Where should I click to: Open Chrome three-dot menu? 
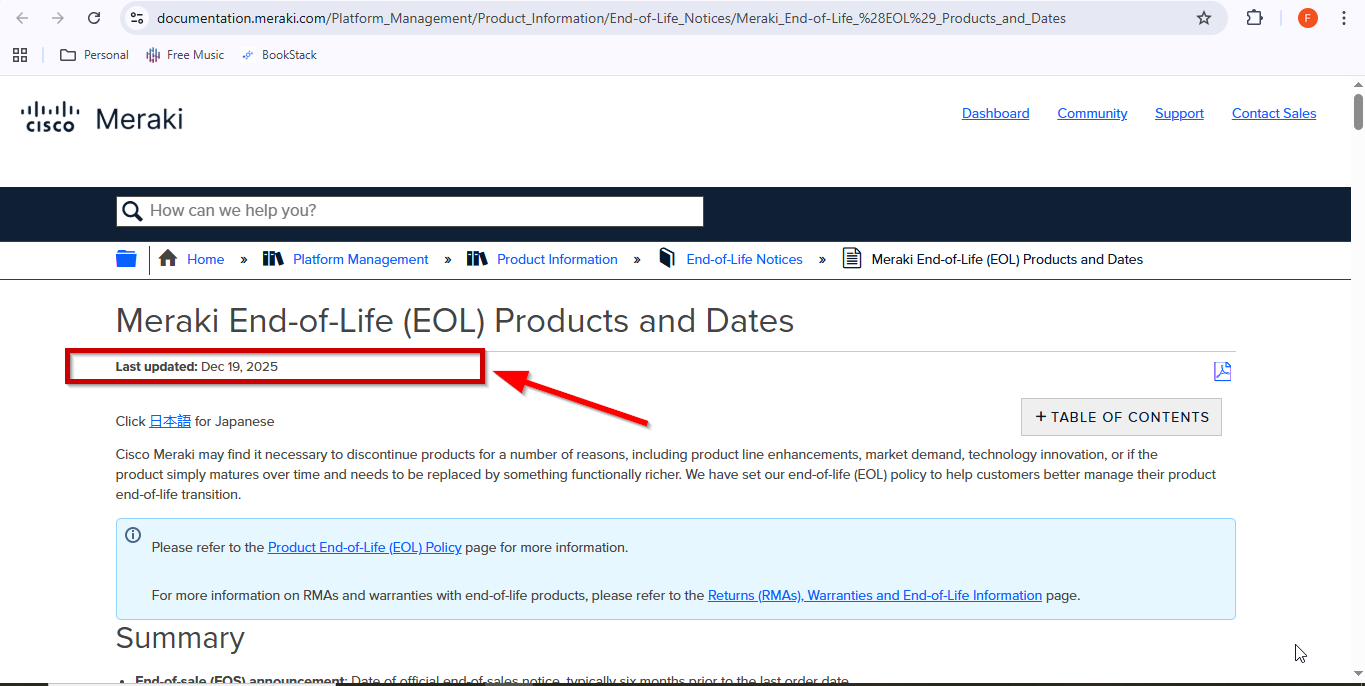coord(1343,18)
